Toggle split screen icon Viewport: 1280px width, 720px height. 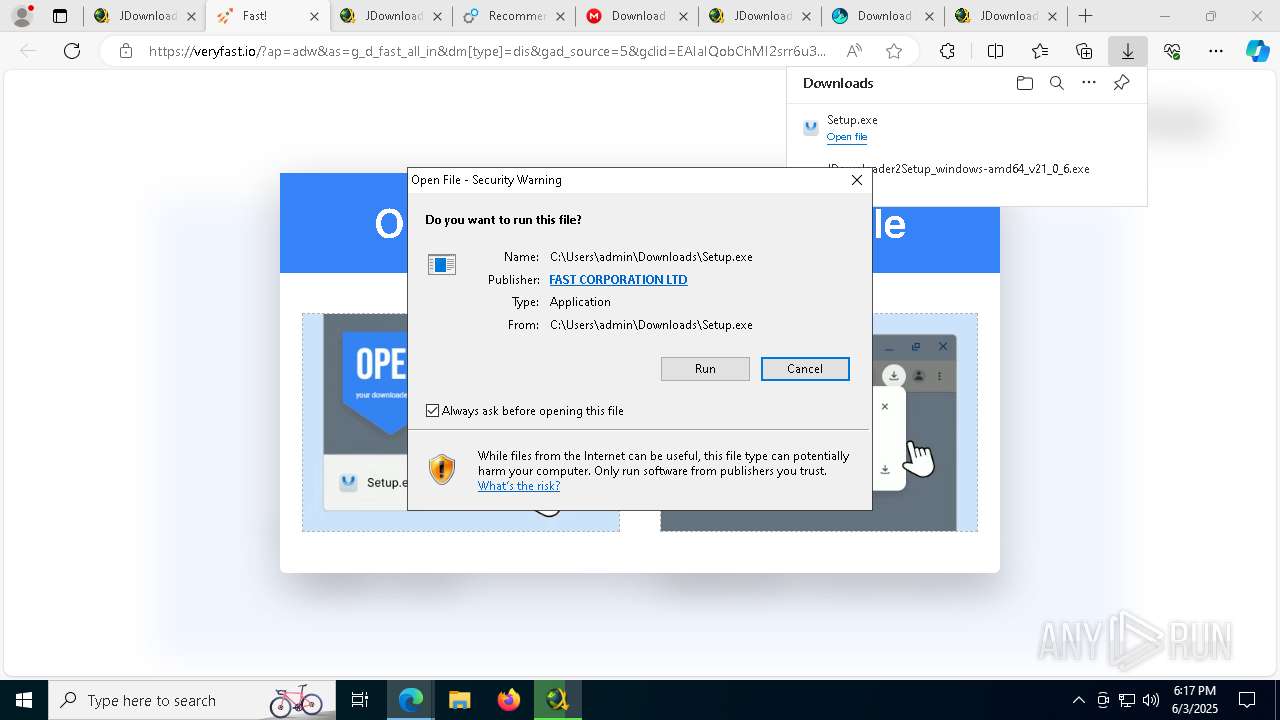click(x=995, y=51)
